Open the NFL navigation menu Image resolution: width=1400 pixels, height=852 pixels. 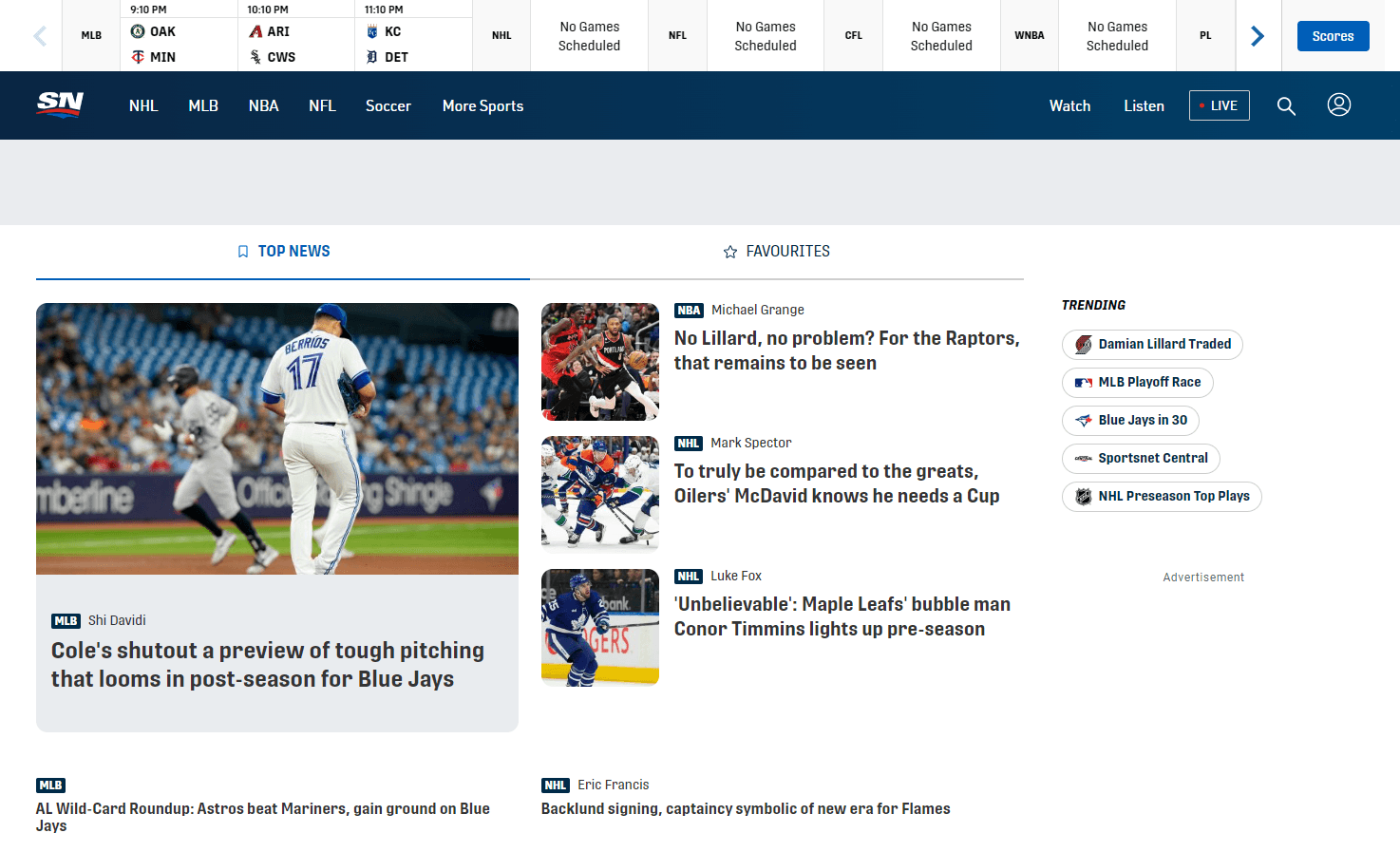(x=322, y=105)
